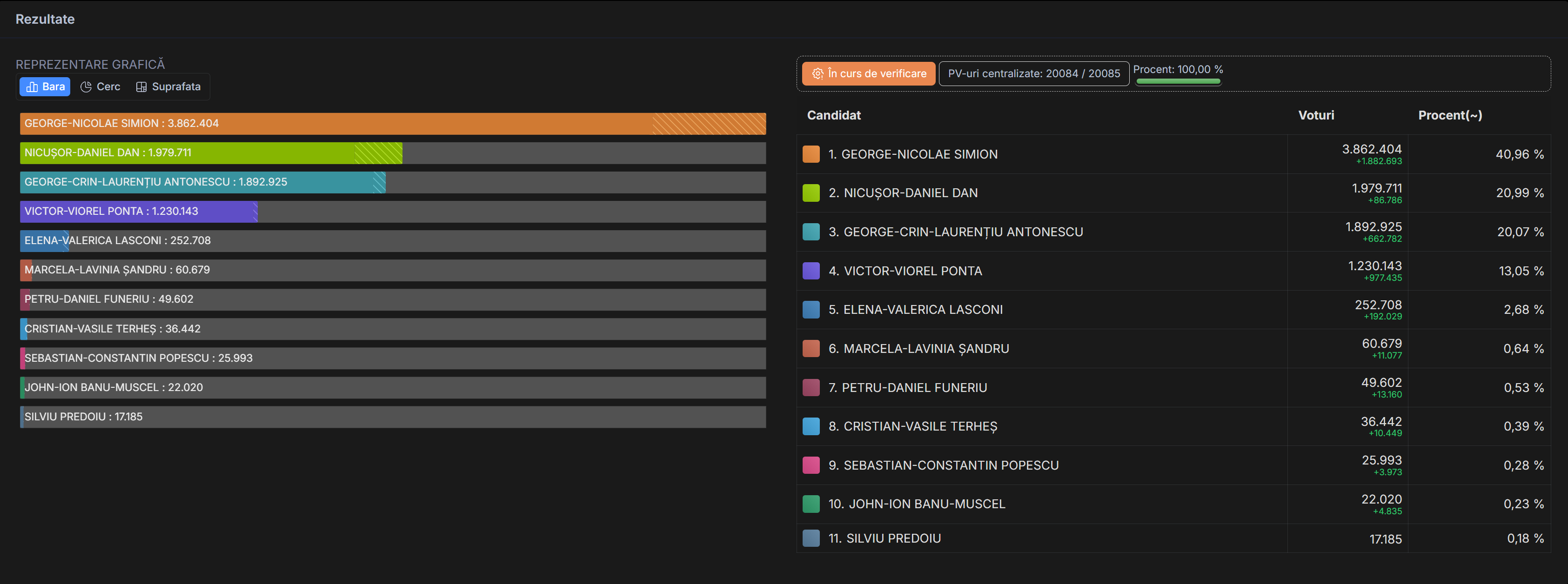This screenshot has width=1568, height=584.
Task: Click mauve swatch for Petru-Daniel Funeriu
Action: pos(811,387)
